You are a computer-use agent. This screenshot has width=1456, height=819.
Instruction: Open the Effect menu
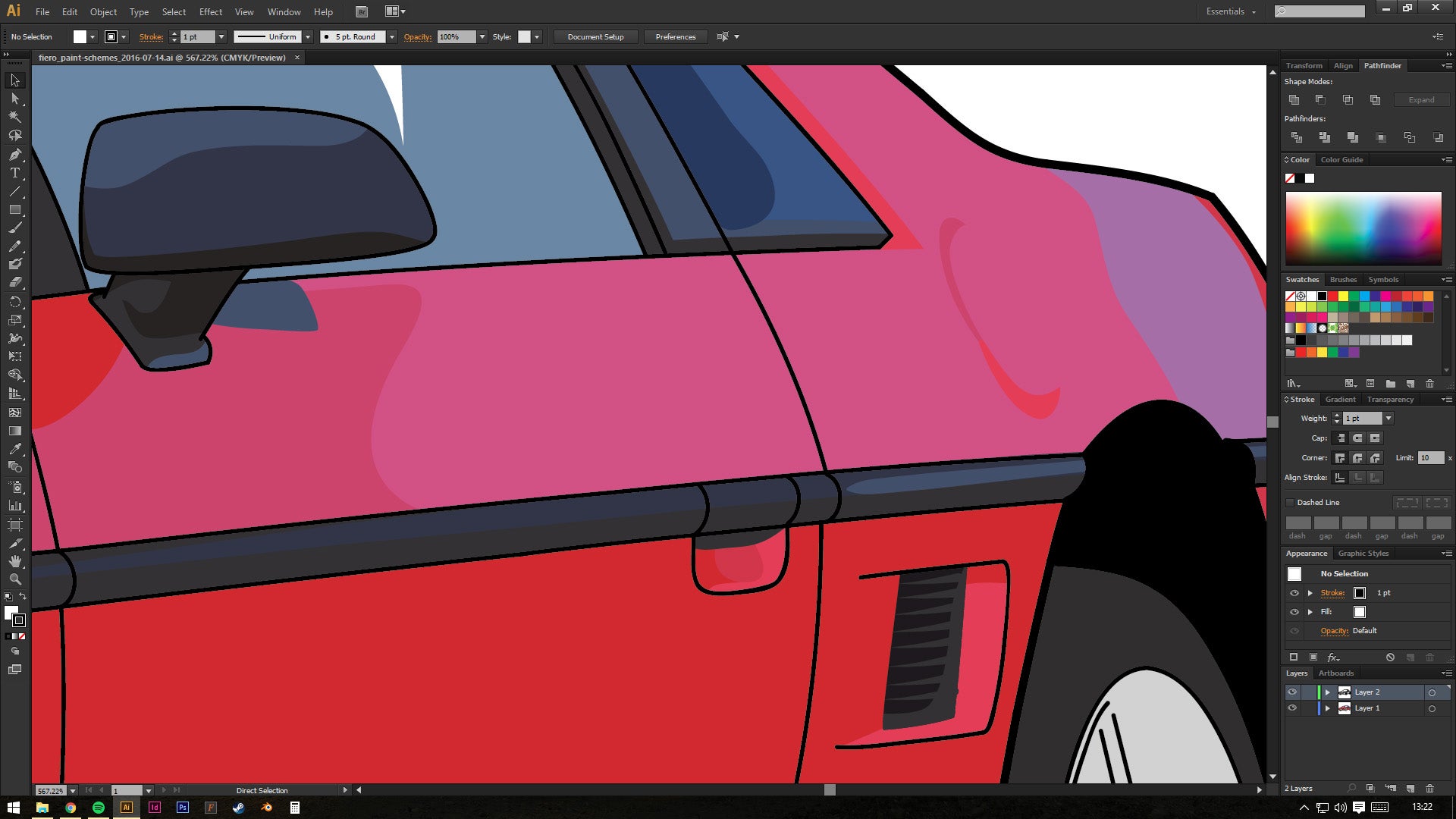tap(211, 11)
